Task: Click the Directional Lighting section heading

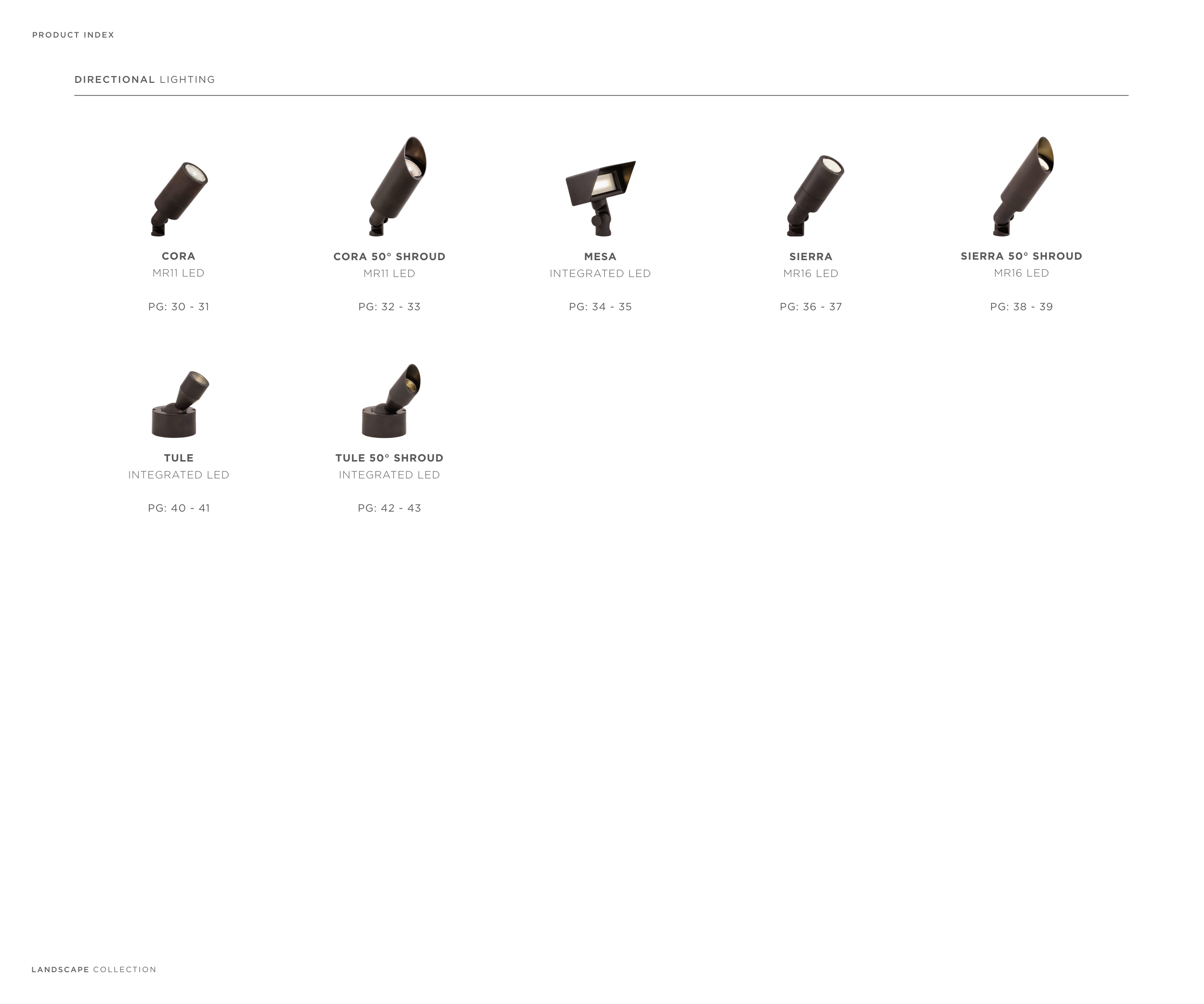Action: 144,79
